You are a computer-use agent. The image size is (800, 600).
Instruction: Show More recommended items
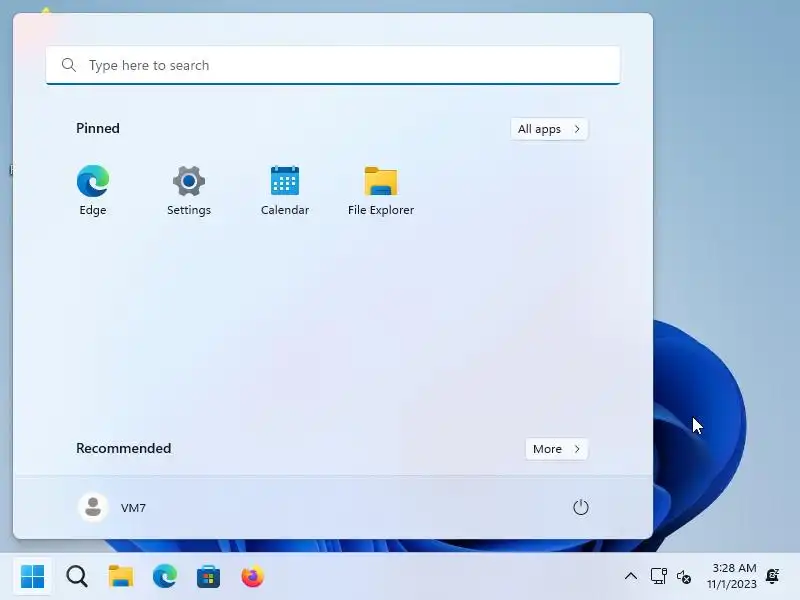(x=557, y=449)
